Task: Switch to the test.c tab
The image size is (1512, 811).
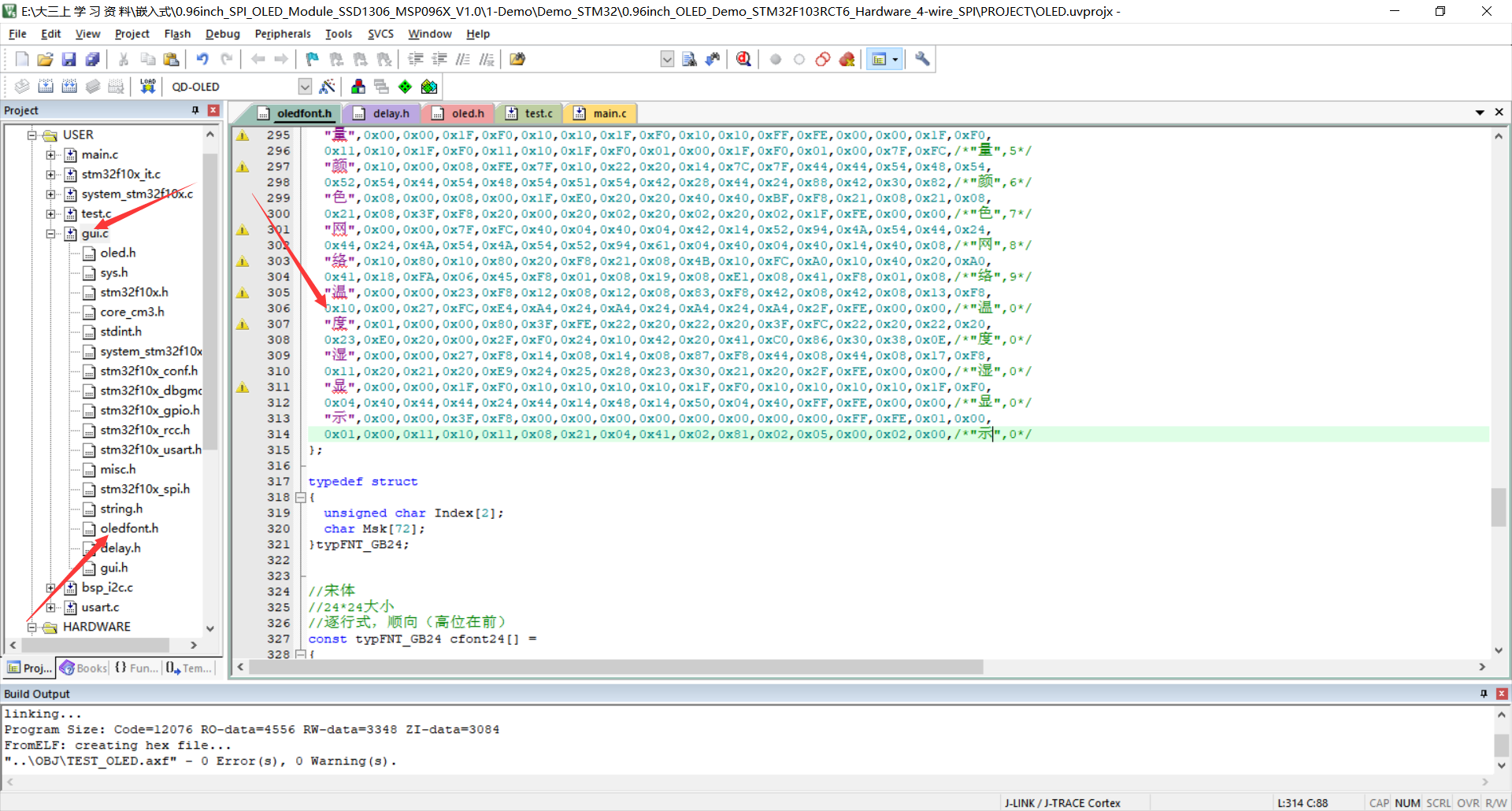Action: point(529,113)
